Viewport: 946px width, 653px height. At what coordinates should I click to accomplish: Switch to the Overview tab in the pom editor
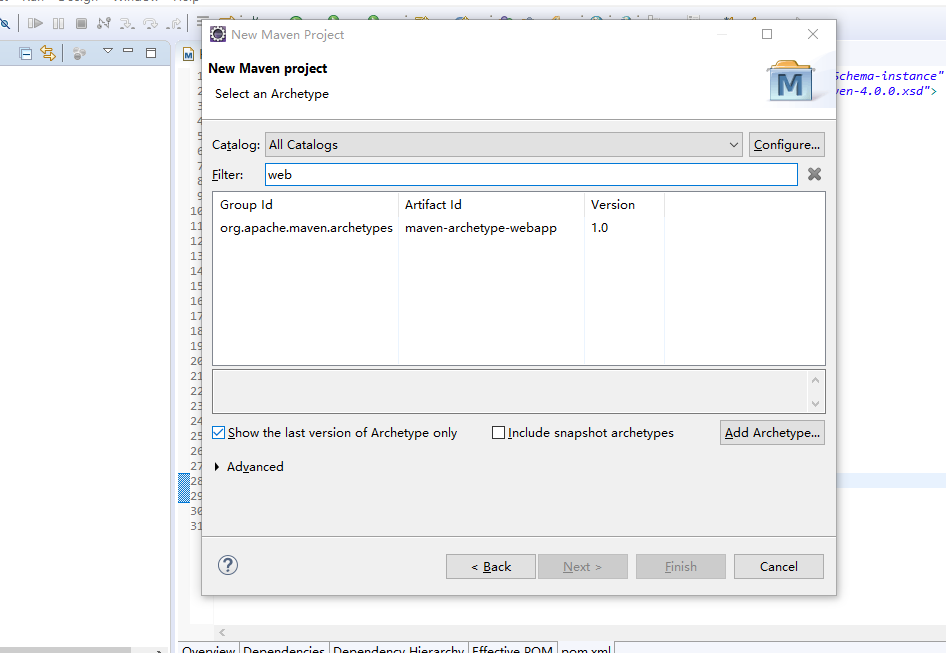tap(209, 649)
